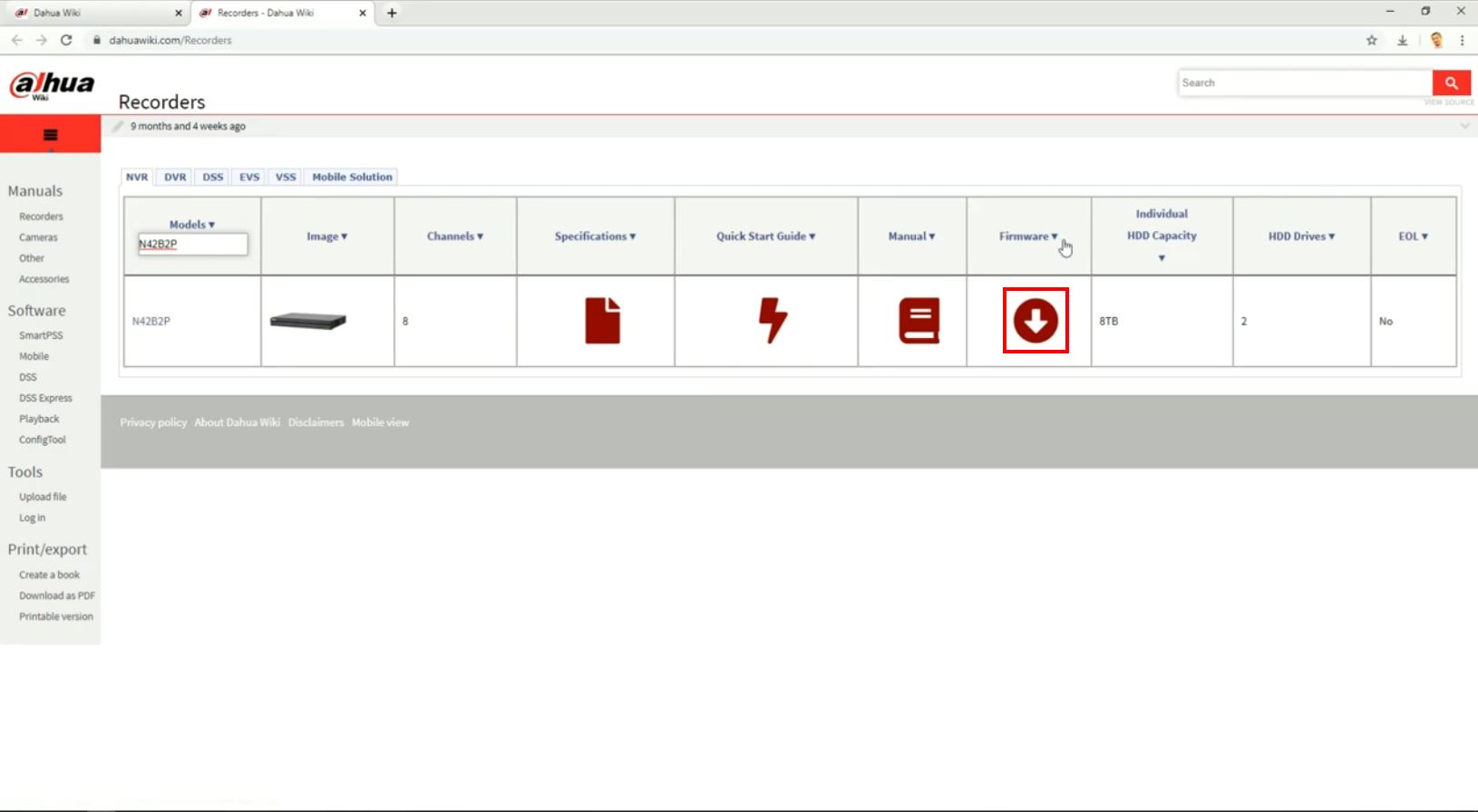Sort by the Firmware column header
The image size is (1478, 812).
[x=1028, y=236]
